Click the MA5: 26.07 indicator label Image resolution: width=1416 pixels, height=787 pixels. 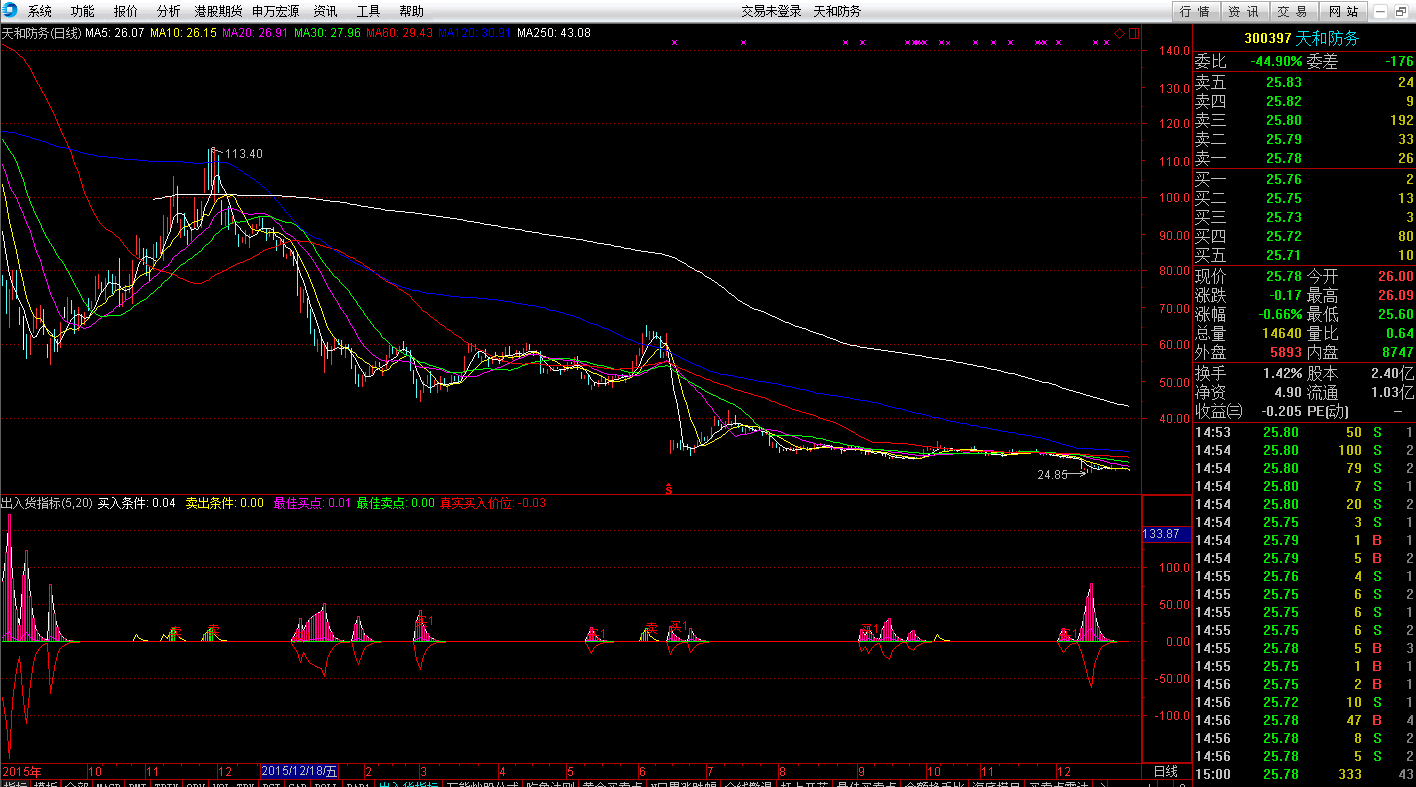[x=115, y=33]
